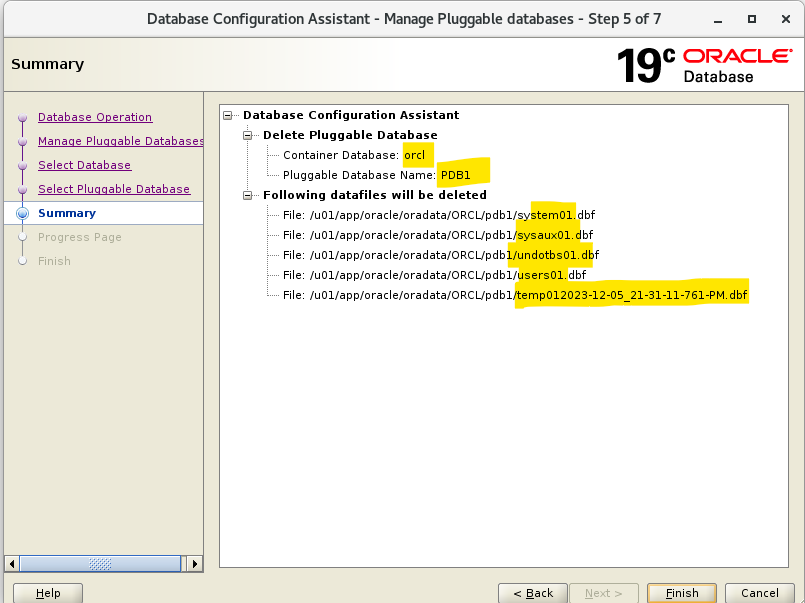Collapse the Database Configuration Assistant tree node
Image resolution: width=805 pixels, height=603 pixels.
tap(227, 115)
